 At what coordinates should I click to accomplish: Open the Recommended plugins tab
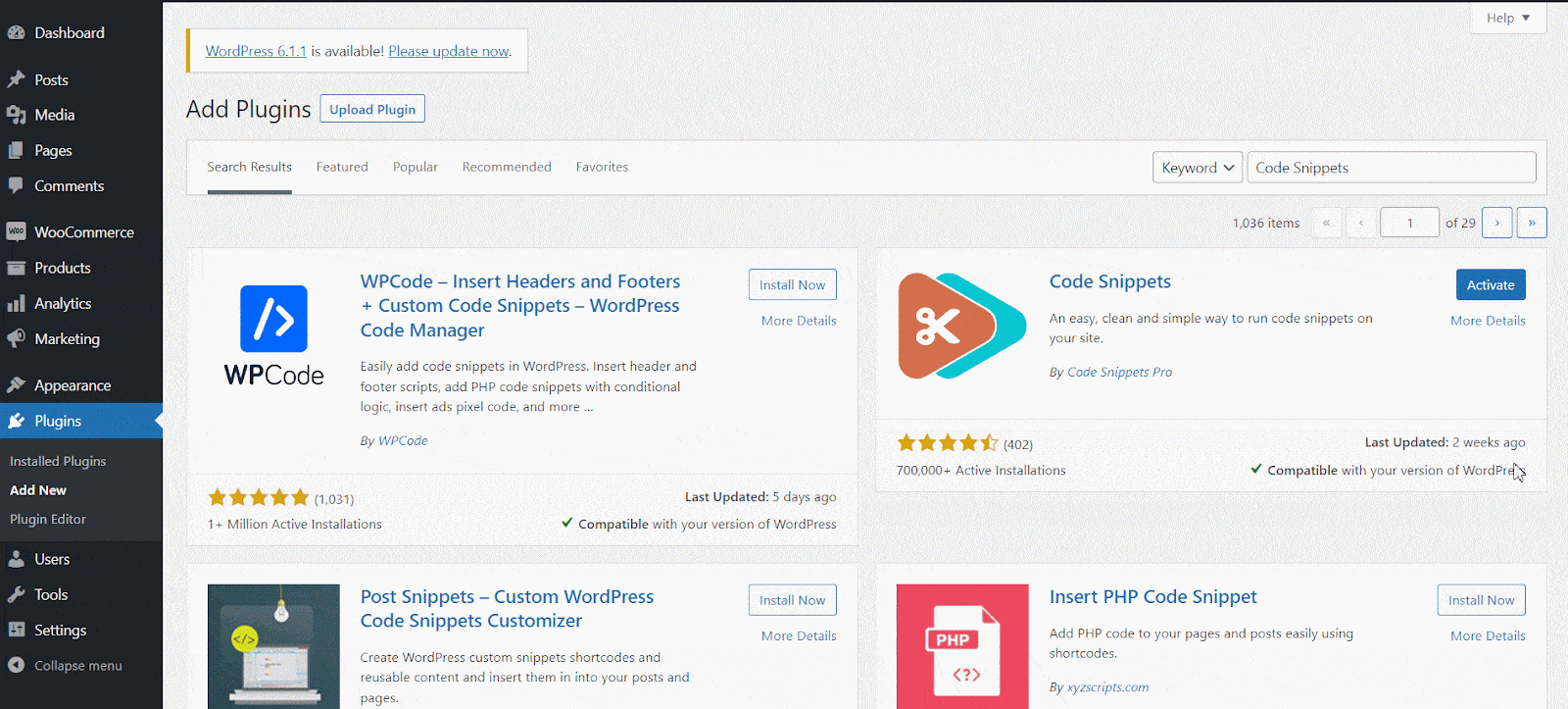click(x=507, y=167)
